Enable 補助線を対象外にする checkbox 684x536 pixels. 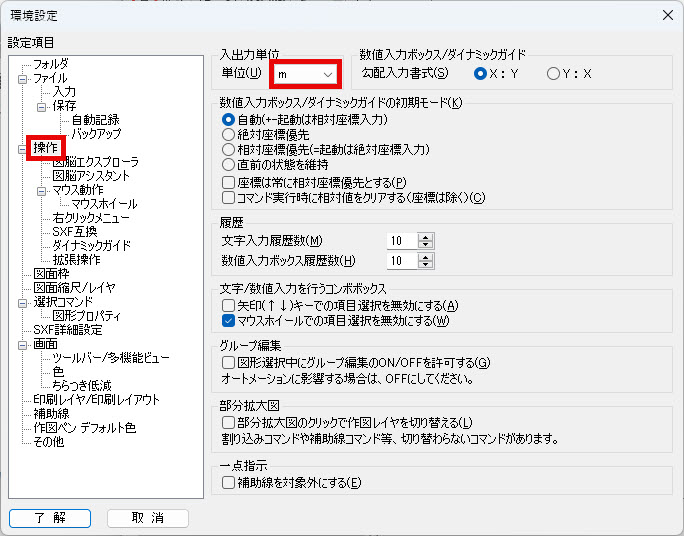pos(228,483)
